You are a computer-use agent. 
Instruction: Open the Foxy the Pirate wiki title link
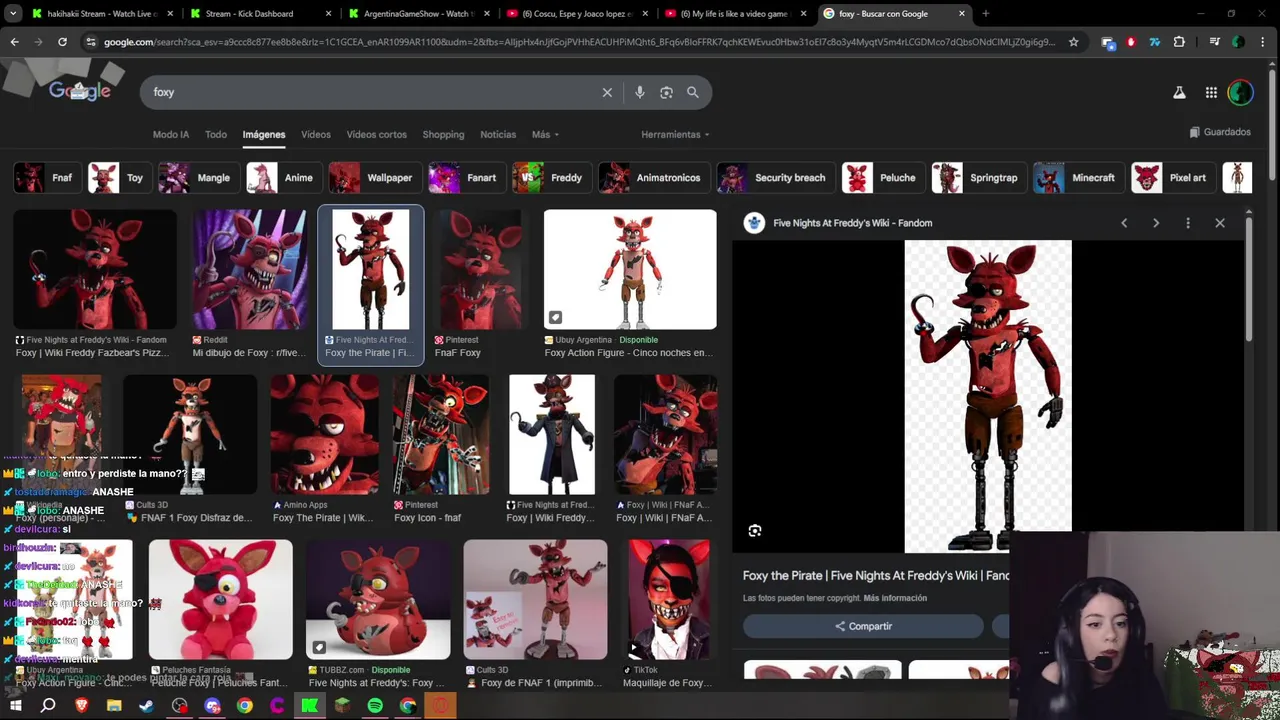[876, 575]
